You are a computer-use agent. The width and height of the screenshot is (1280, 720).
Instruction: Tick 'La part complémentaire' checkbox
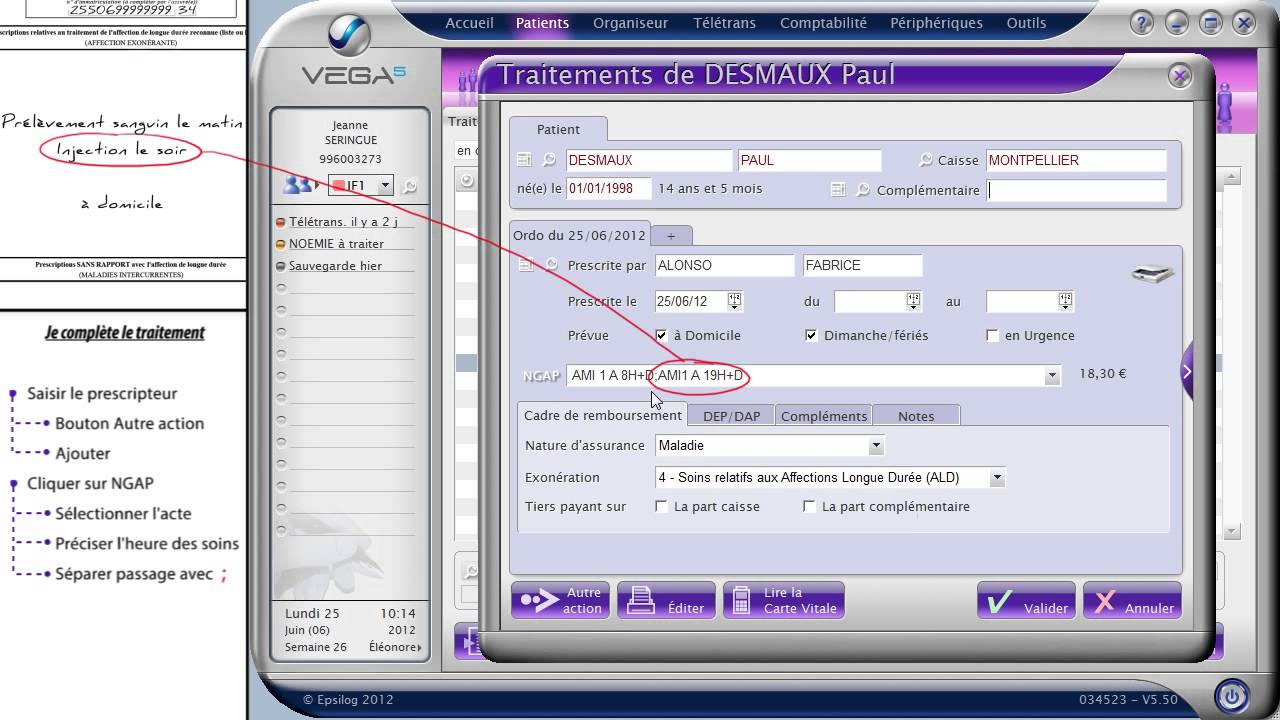tap(809, 507)
